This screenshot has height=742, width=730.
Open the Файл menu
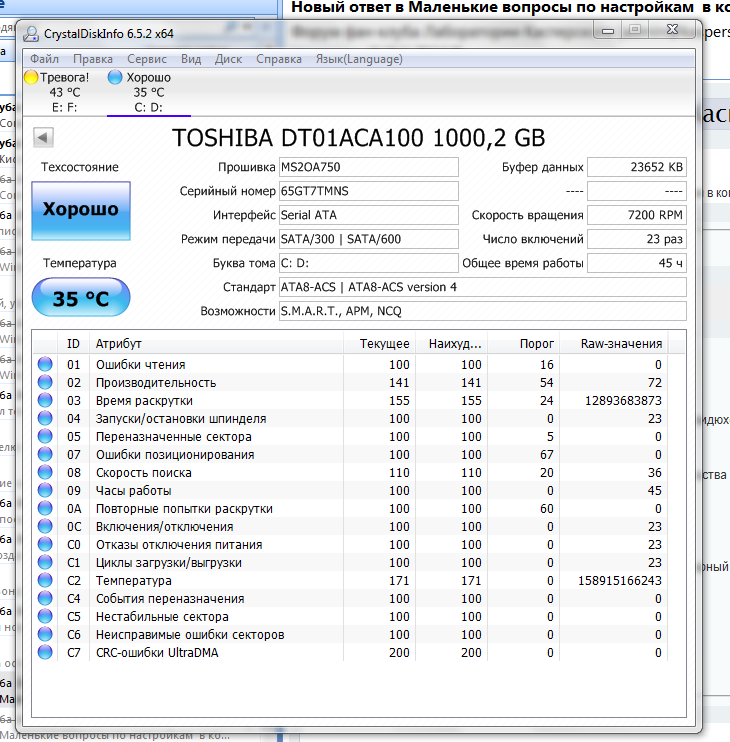[44, 59]
